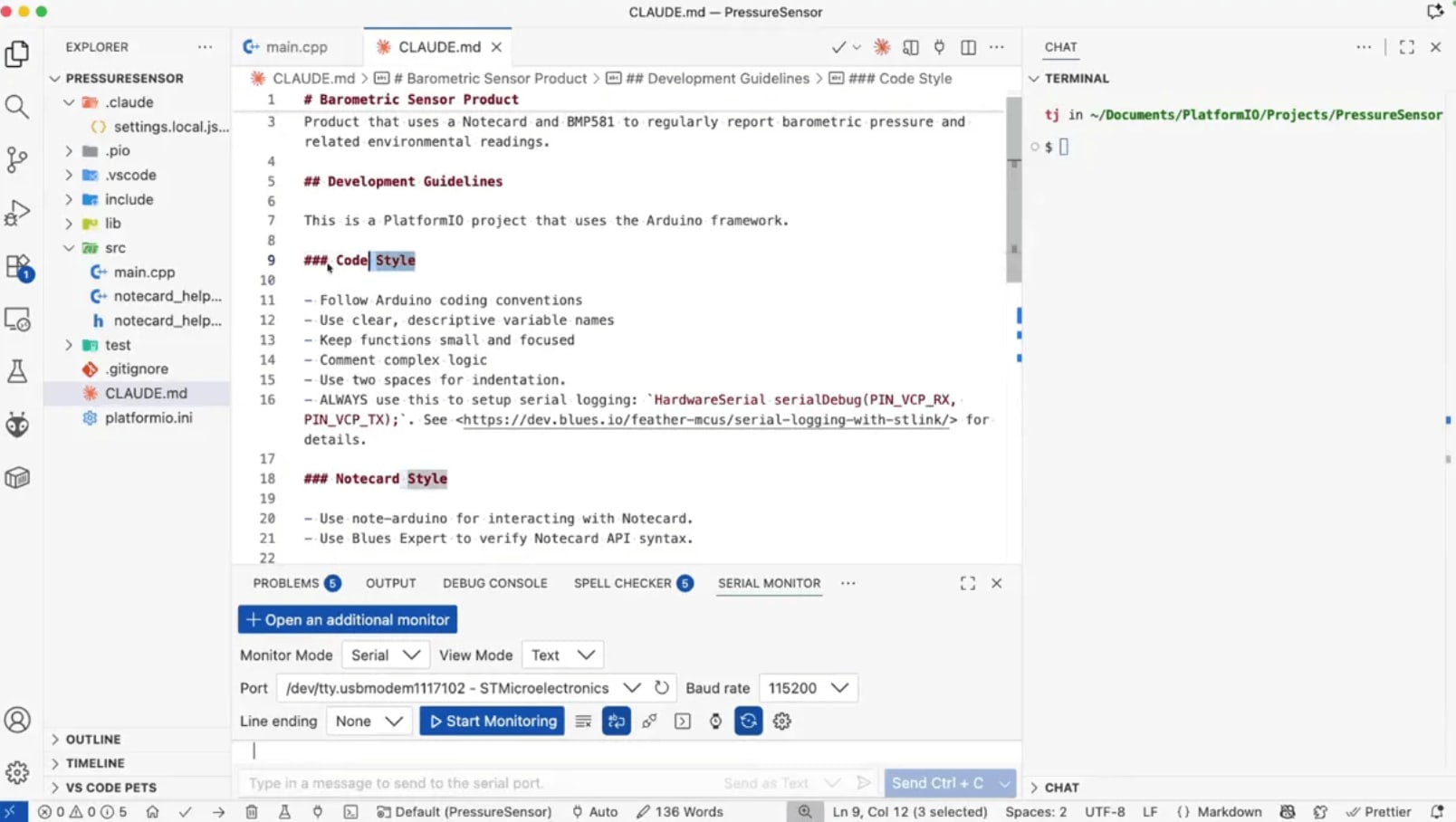1456x822 pixels.
Task: Toggle the split editor layout
Action: (968, 47)
